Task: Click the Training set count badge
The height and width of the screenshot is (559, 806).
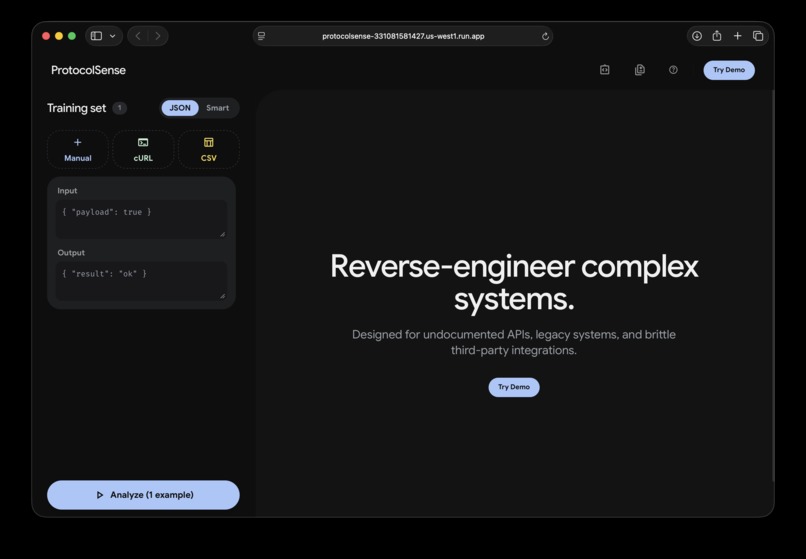Action: [120, 108]
